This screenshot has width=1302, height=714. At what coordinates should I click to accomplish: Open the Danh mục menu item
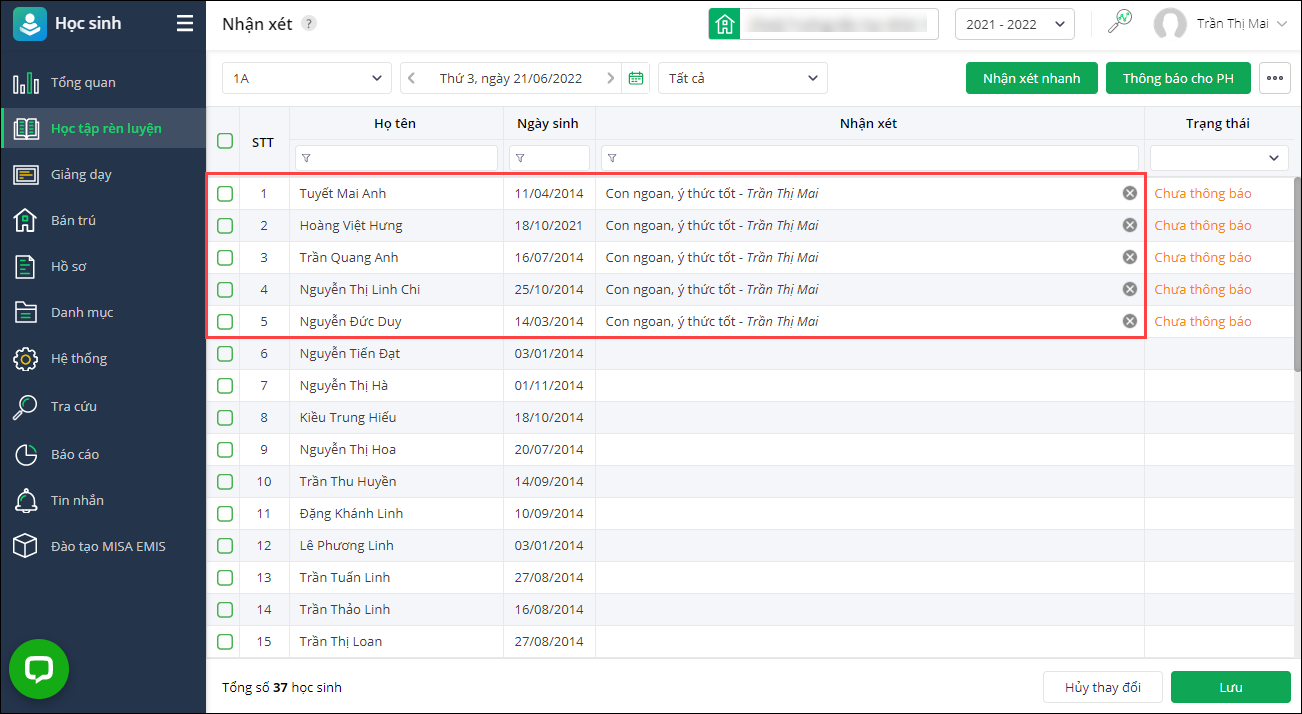(x=103, y=312)
